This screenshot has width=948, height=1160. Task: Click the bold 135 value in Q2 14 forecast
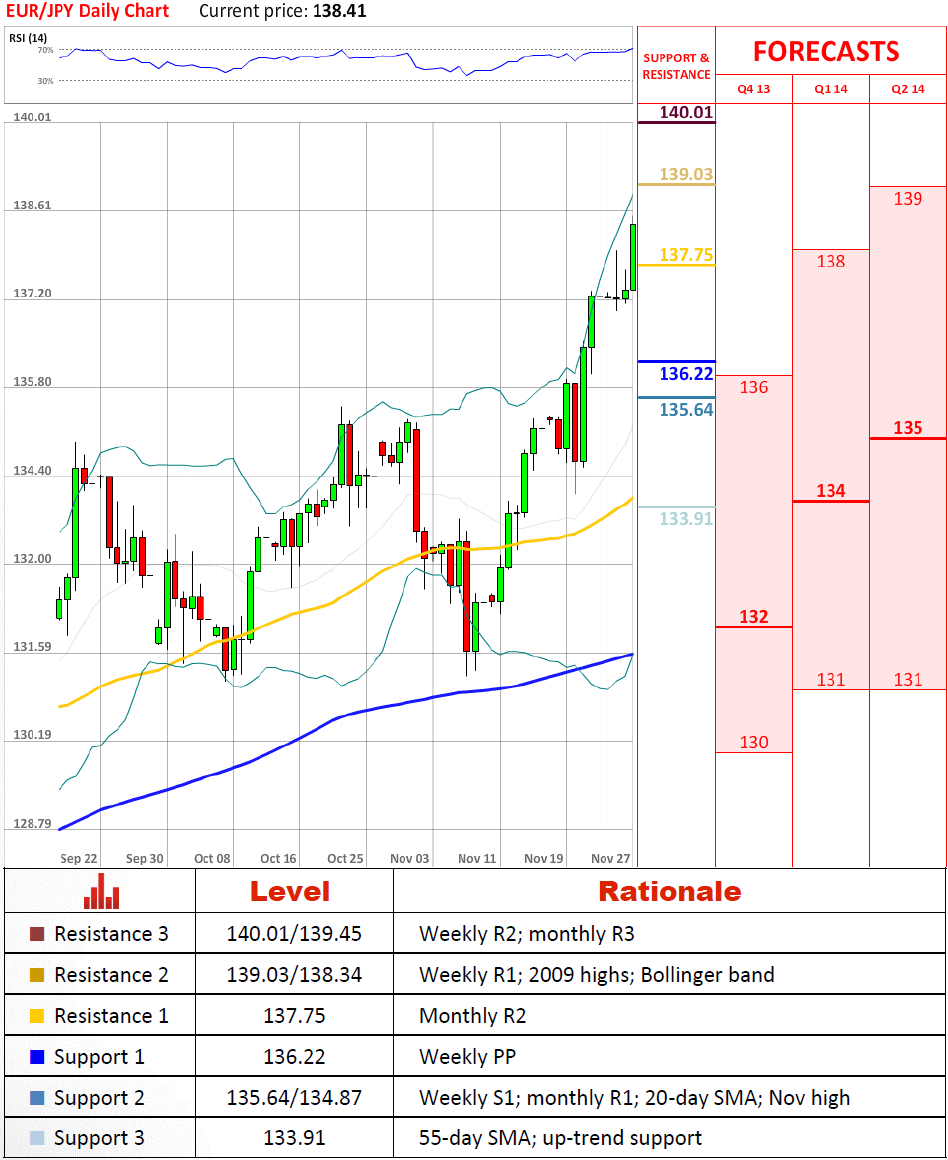tap(907, 428)
